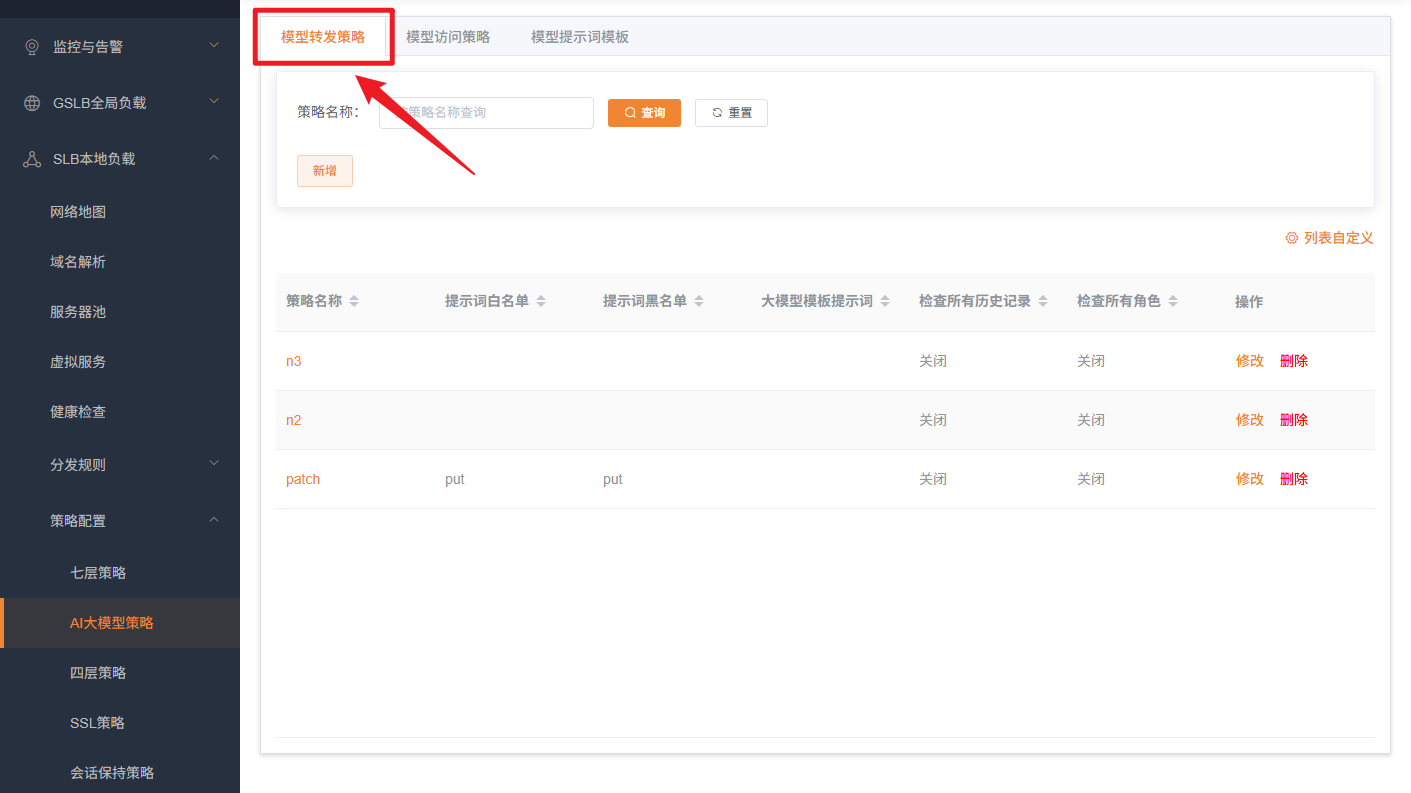This screenshot has width=1411, height=793.
Task: Click the SLB本地负载 network icon
Action: click(x=32, y=159)
